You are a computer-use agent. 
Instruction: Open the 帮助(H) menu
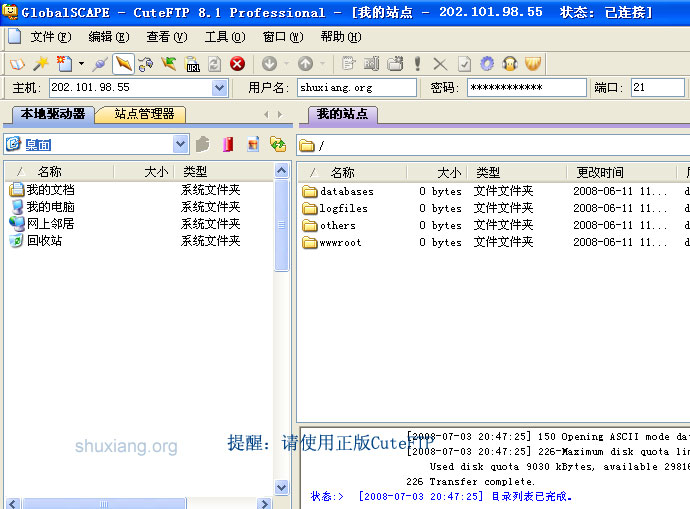341,37
